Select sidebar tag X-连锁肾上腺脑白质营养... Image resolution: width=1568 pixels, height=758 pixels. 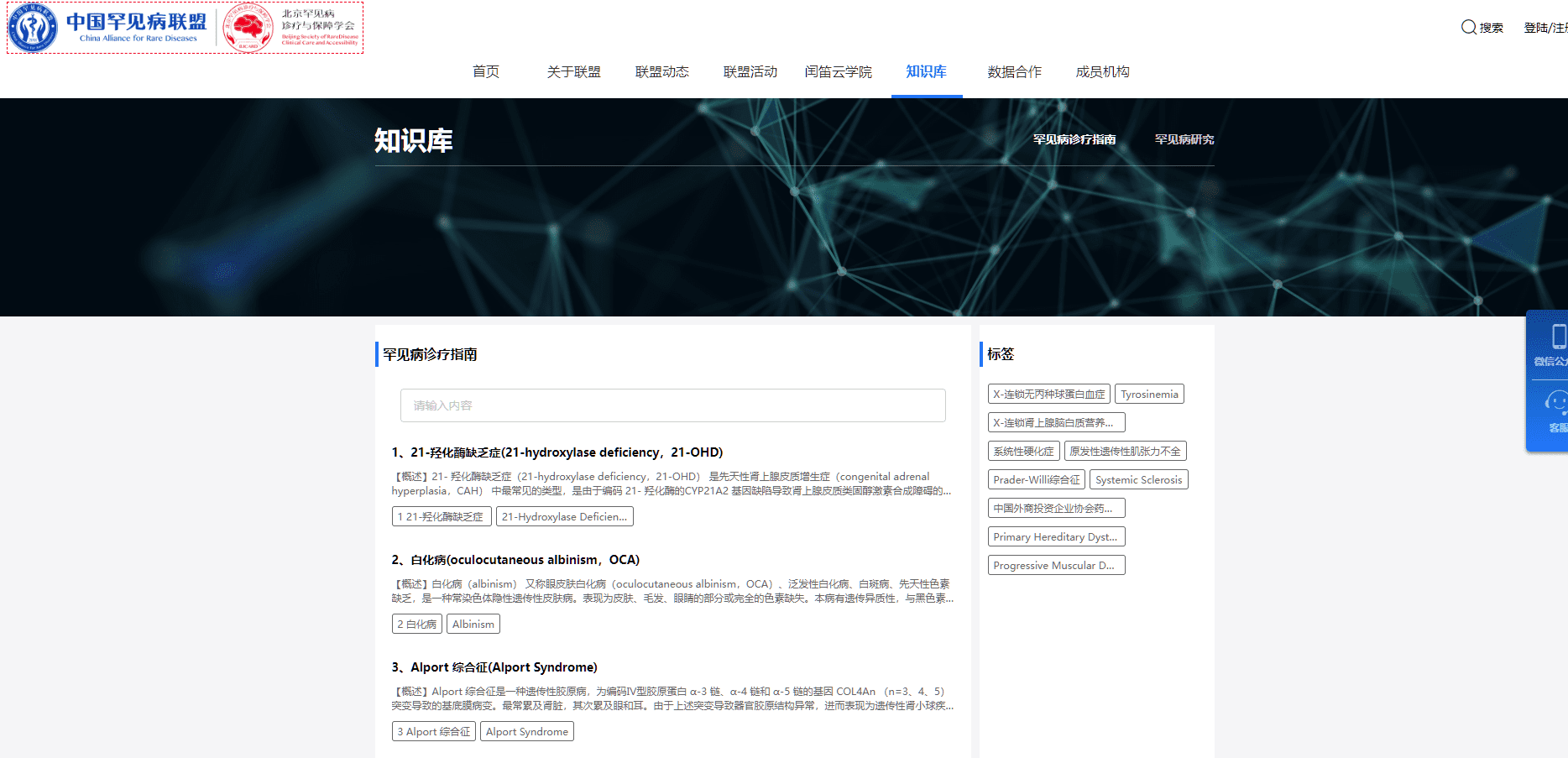click(1056, 423)
